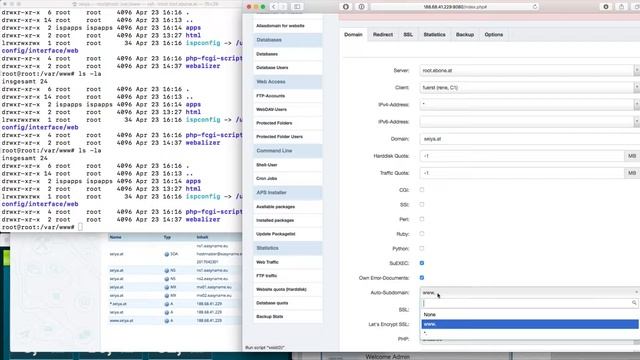Image resolution: width=640 pixels, height=360 pixels.
Task: Switch to the Domain tab
Action: 353,35
